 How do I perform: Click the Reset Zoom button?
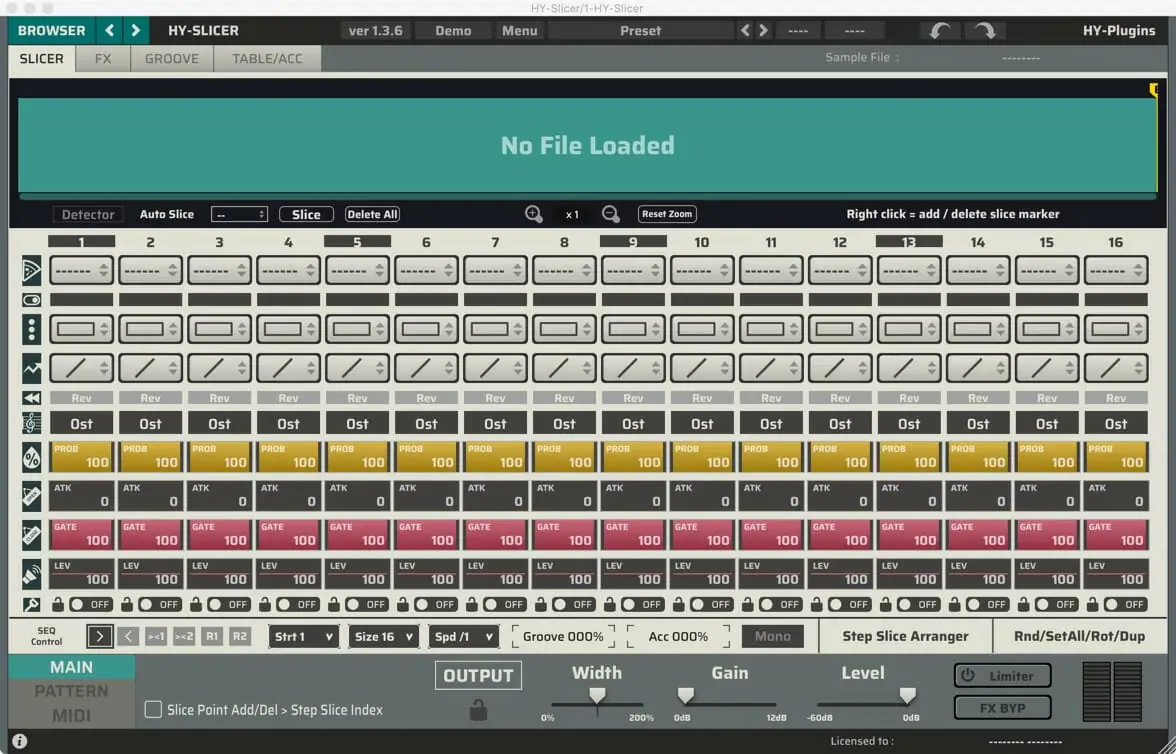point(667,215)
